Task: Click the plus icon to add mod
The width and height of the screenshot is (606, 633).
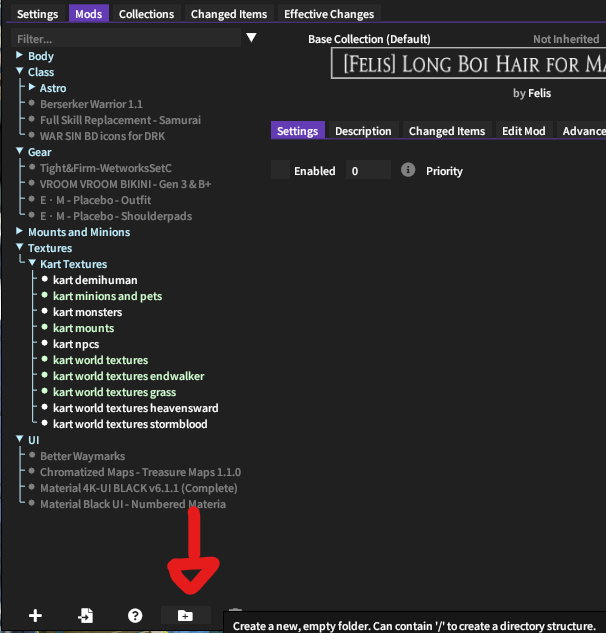Action: [36, 616]
